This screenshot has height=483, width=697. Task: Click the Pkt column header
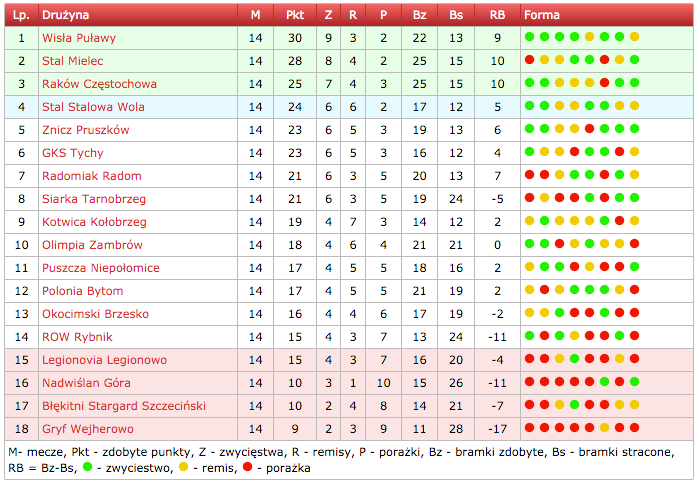295,15
